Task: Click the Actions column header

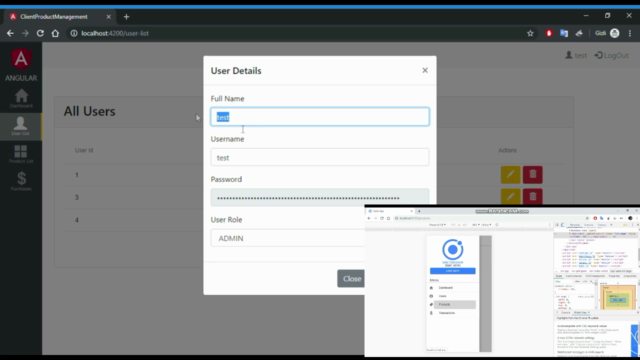Action: (x=507, y=150)
